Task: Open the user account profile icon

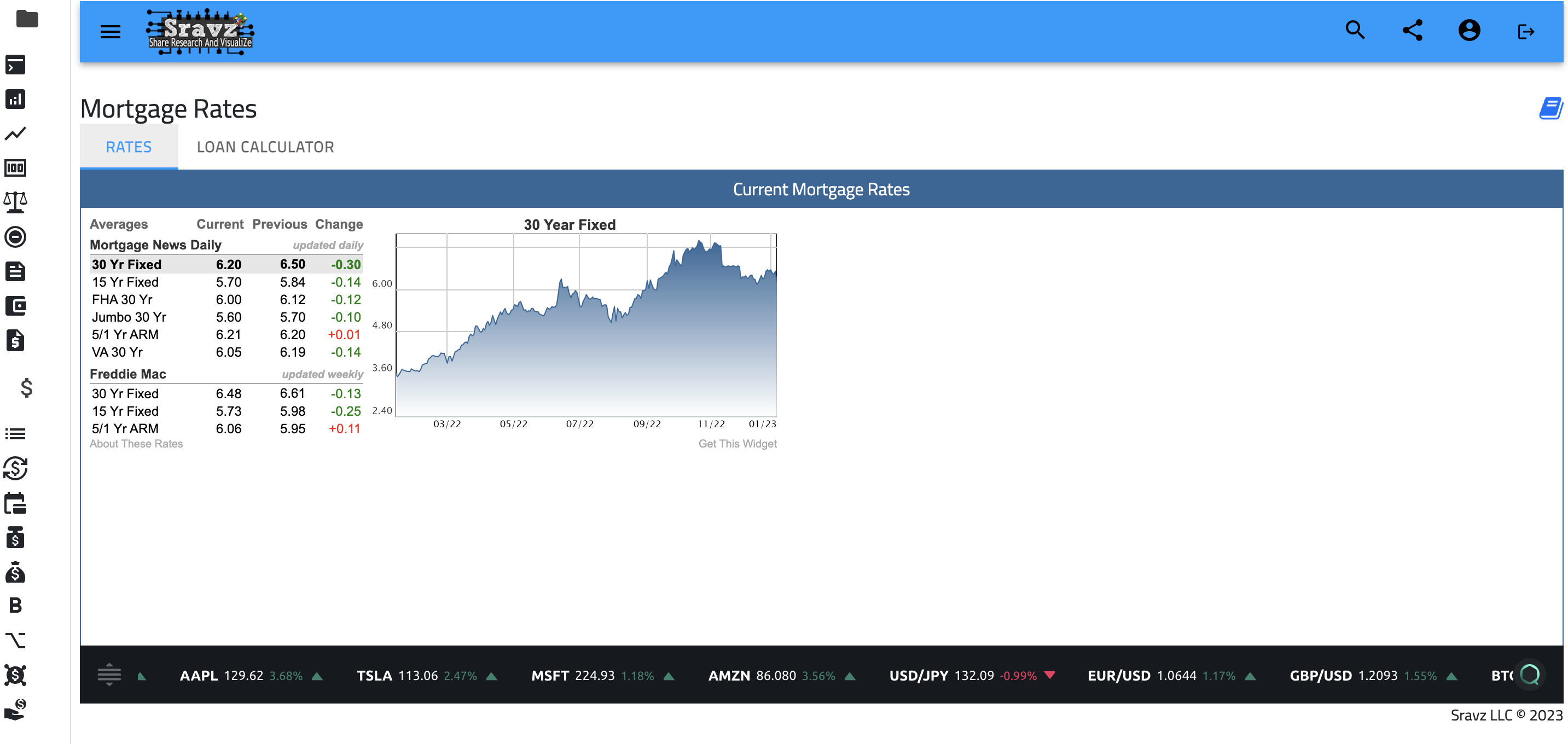Action: coord(1469,31)
